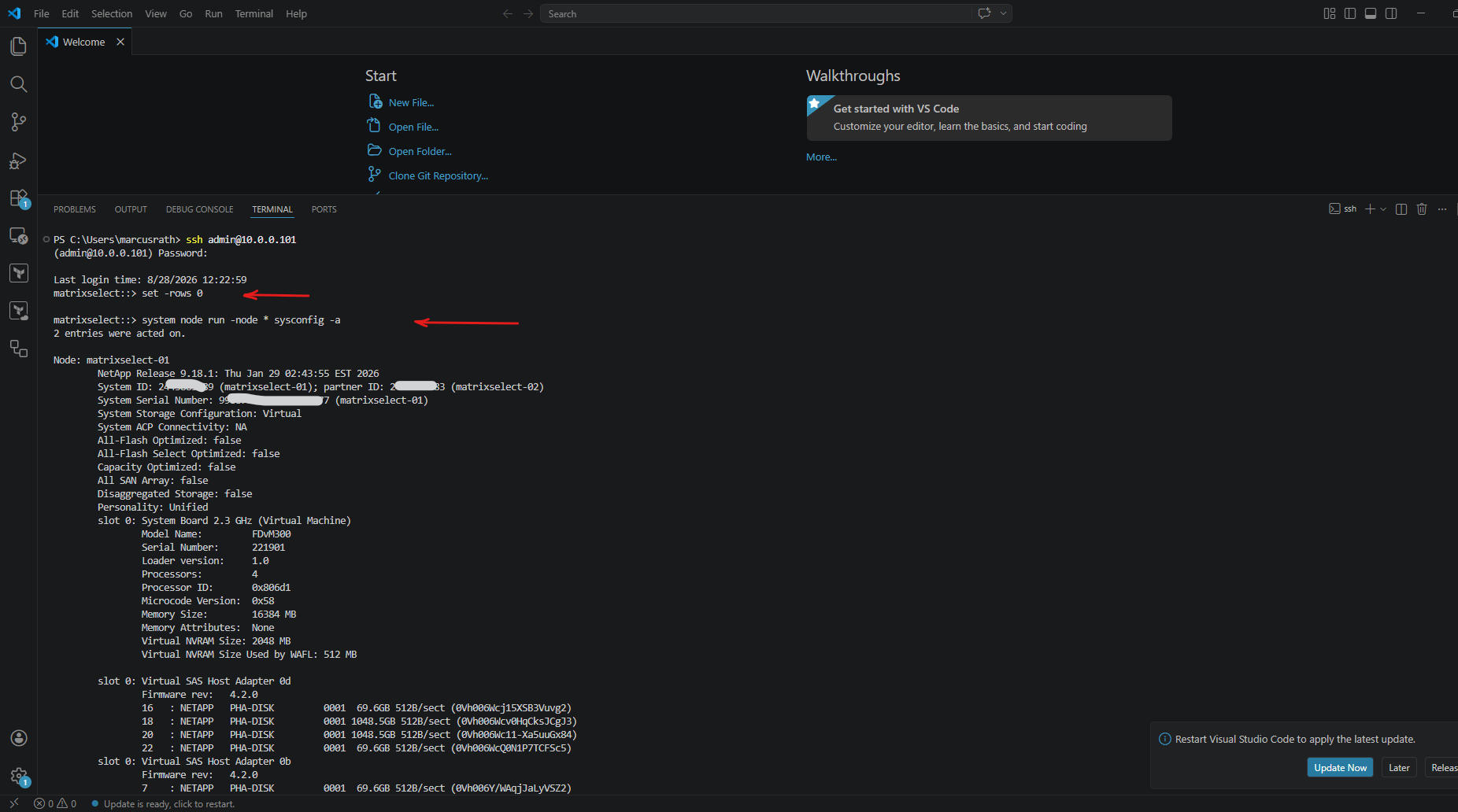Click the errors and warnings status indicator
1458x812 pixels.
click(x=55, y=803)
